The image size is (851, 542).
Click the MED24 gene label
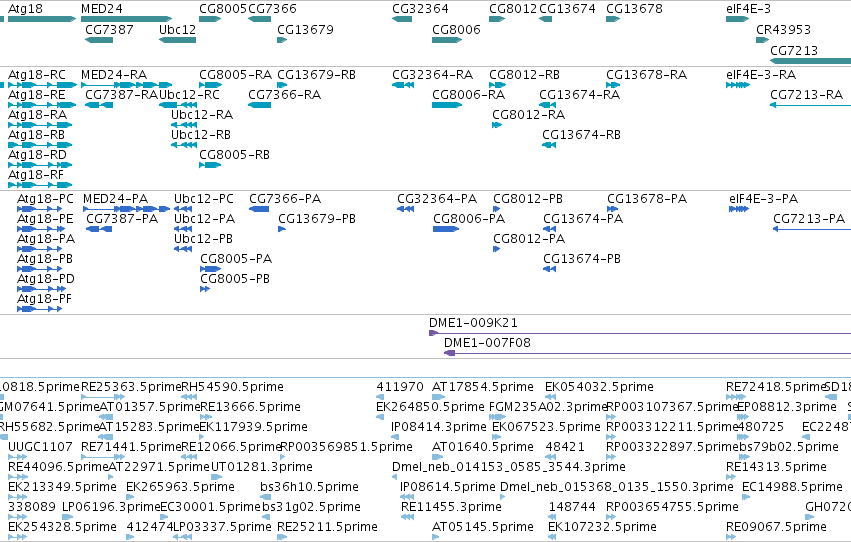click(x=101, y=9)
